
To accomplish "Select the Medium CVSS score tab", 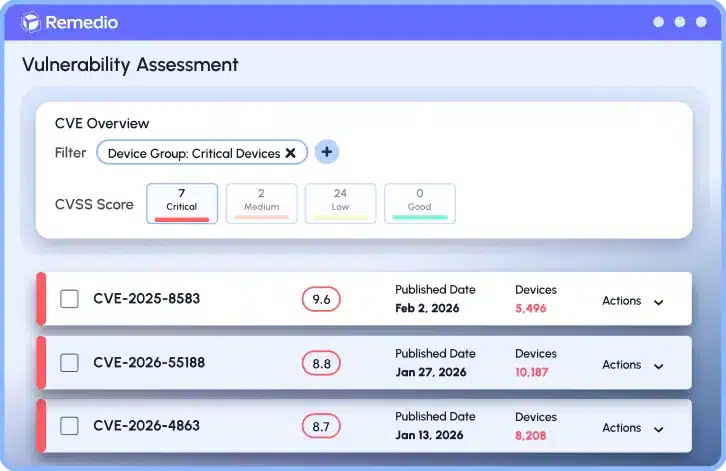I will click(261, 202).
